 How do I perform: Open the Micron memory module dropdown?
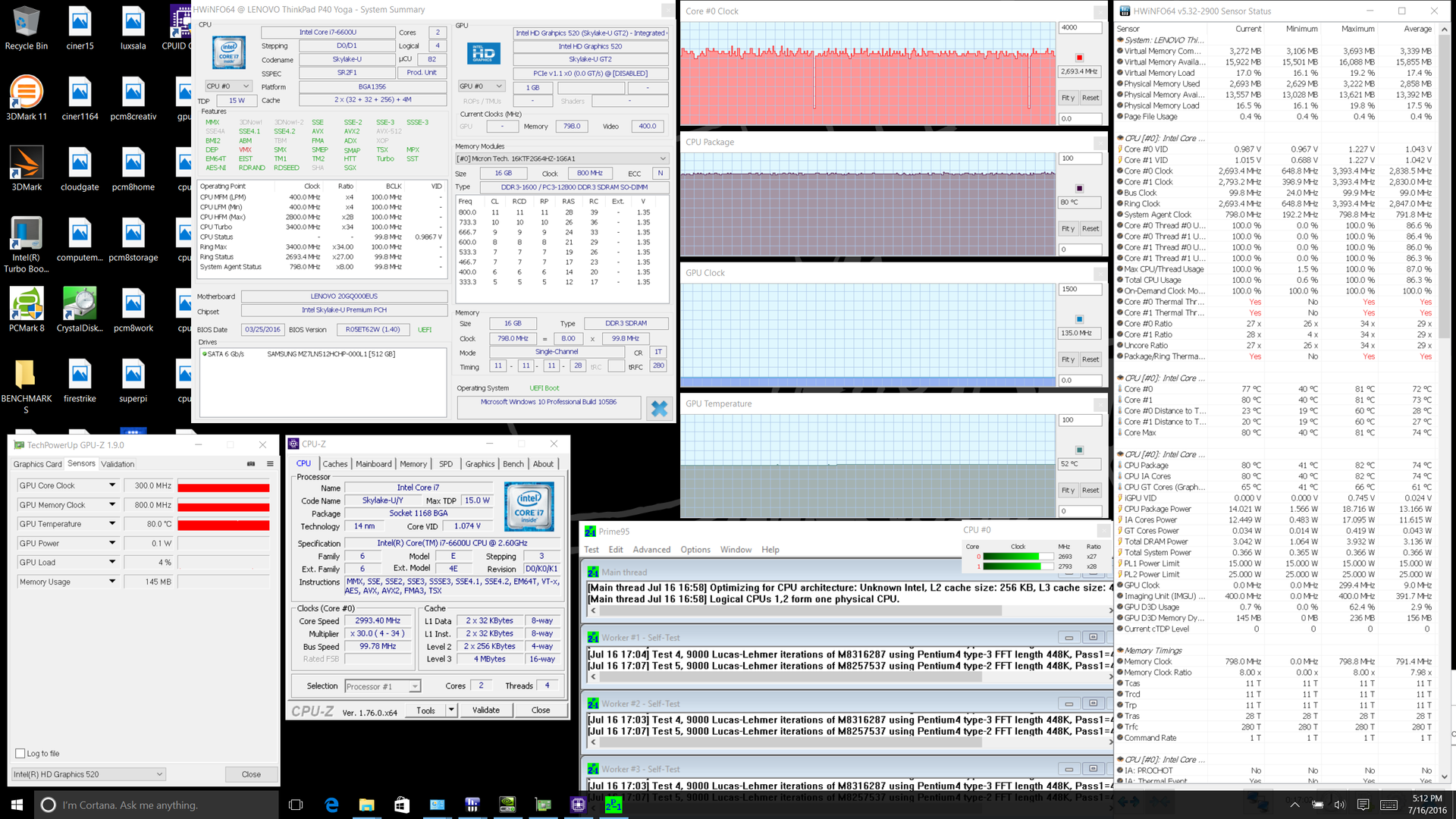coord(561,158)
